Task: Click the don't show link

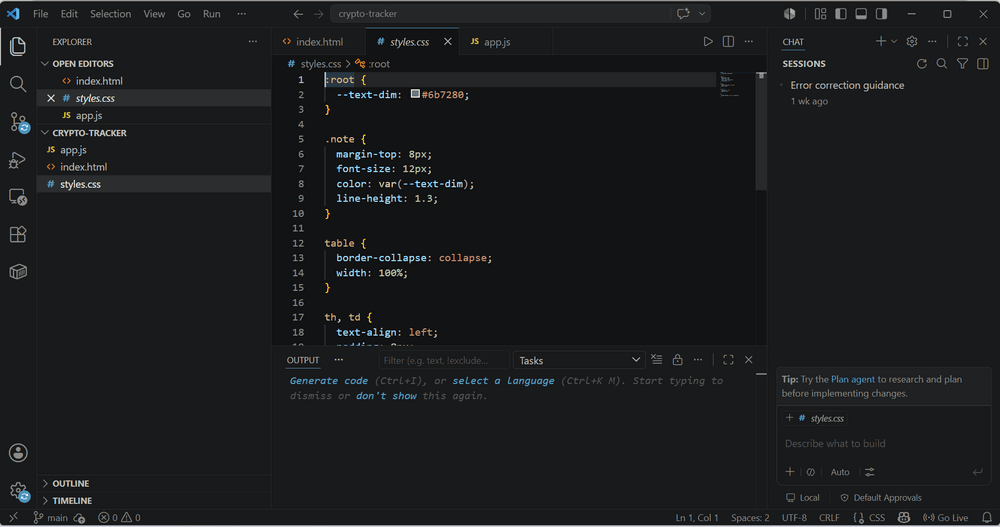Action: click(386, 396)
